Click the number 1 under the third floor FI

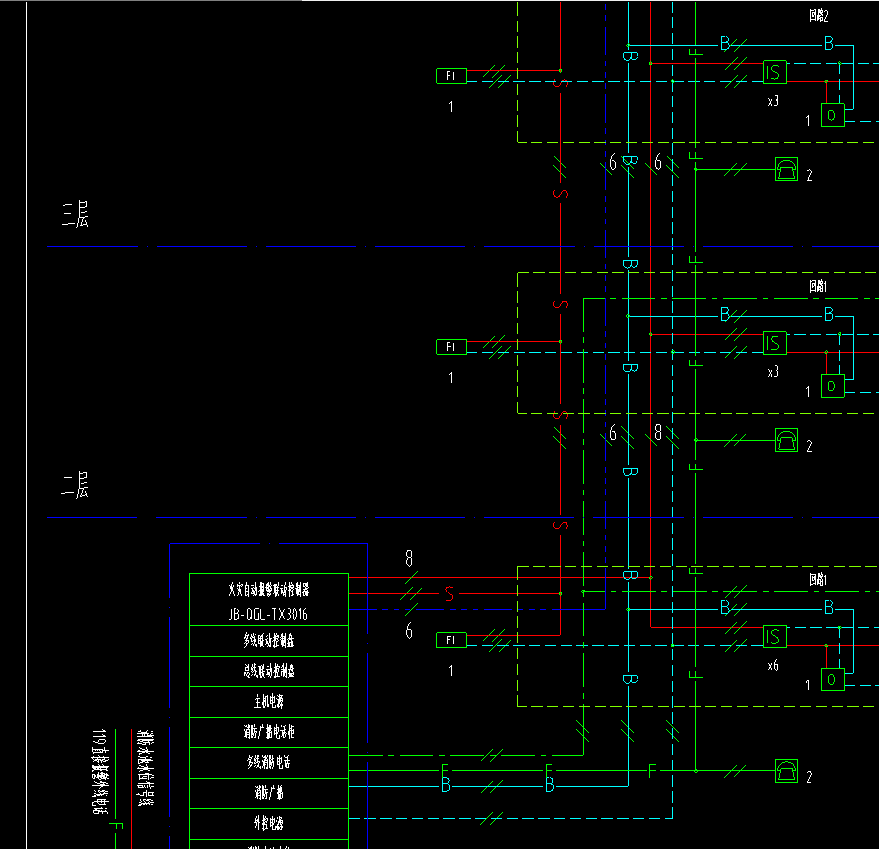pos(451,107)
